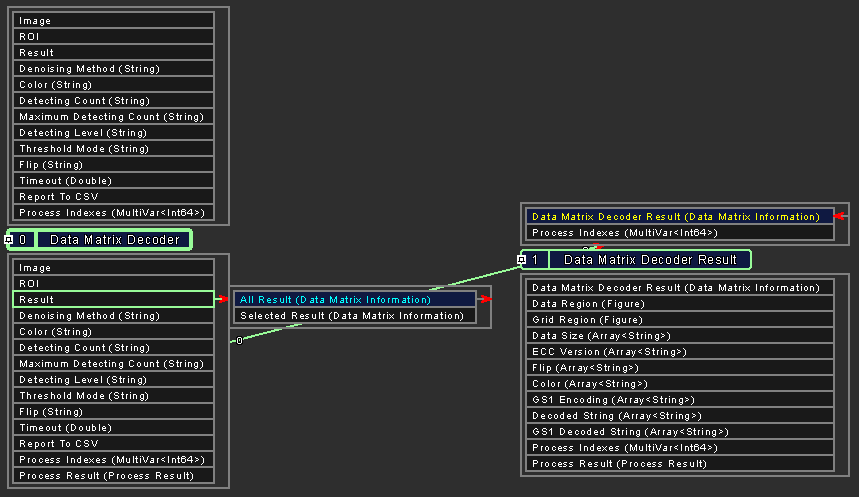859x497 pixels.
Task: Select yellow Data Matrix Decoder Result input row
Action: 680,216
